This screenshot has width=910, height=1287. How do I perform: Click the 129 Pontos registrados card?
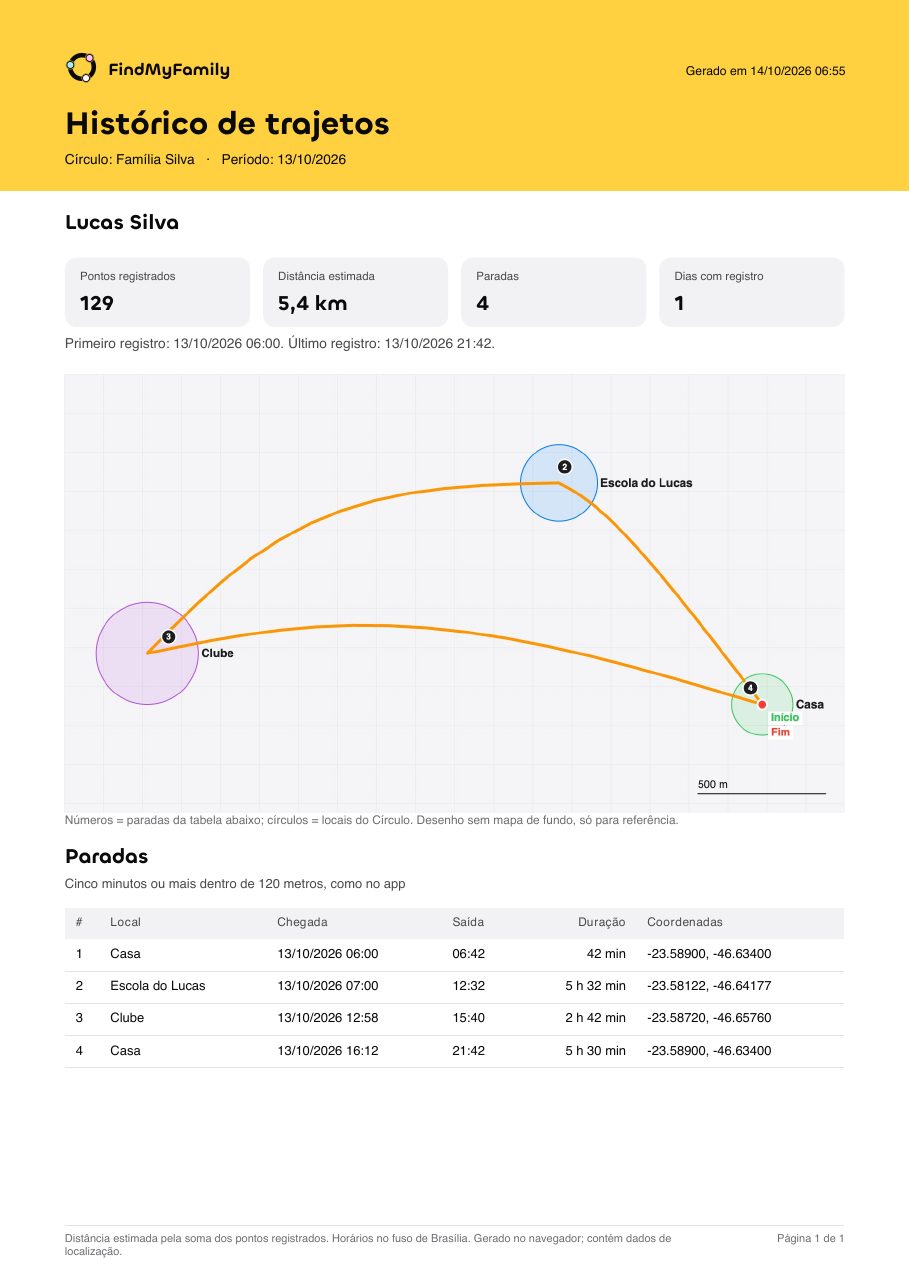(x=157, y=292)
